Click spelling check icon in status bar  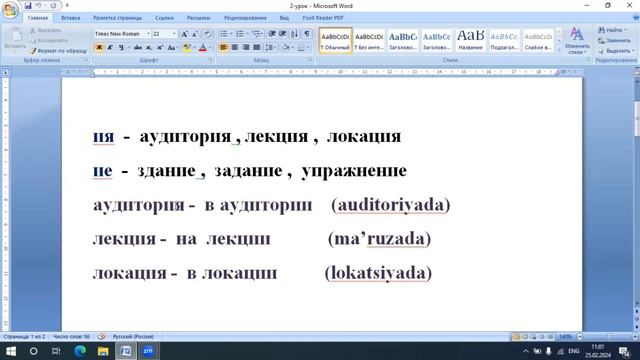point(101,337)
